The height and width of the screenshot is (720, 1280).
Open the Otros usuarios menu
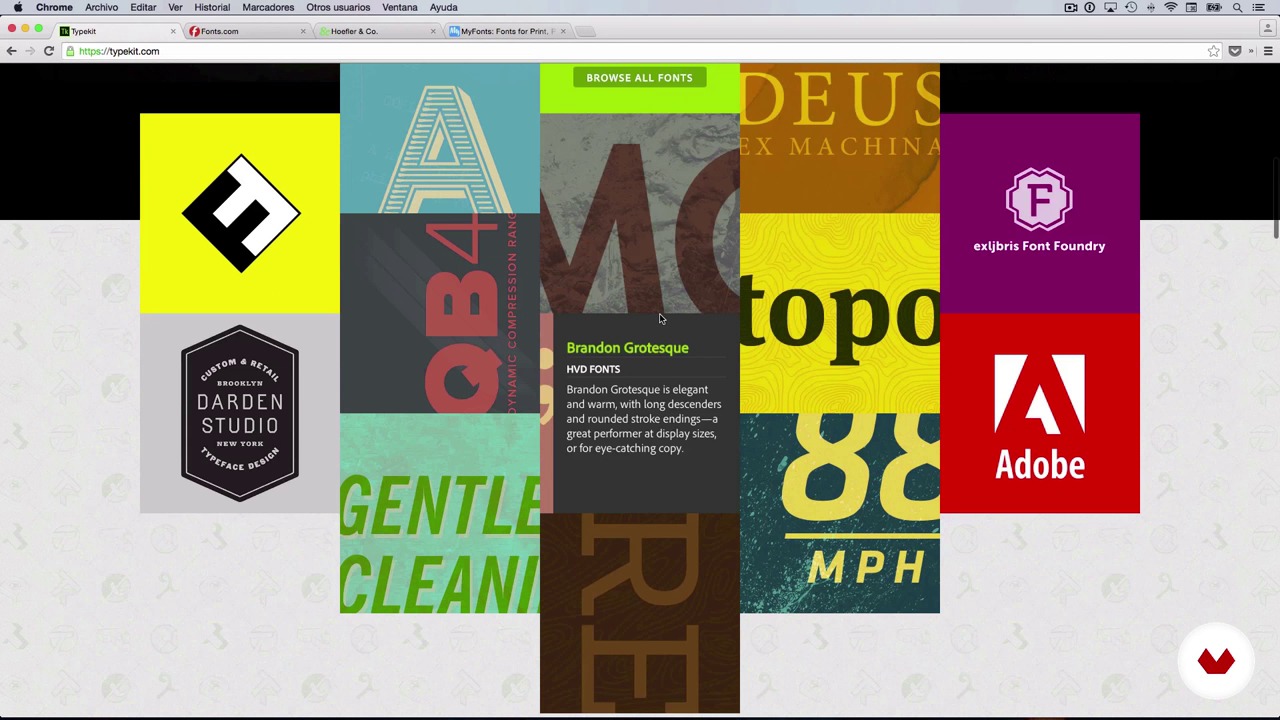click(x=338, y=7)
